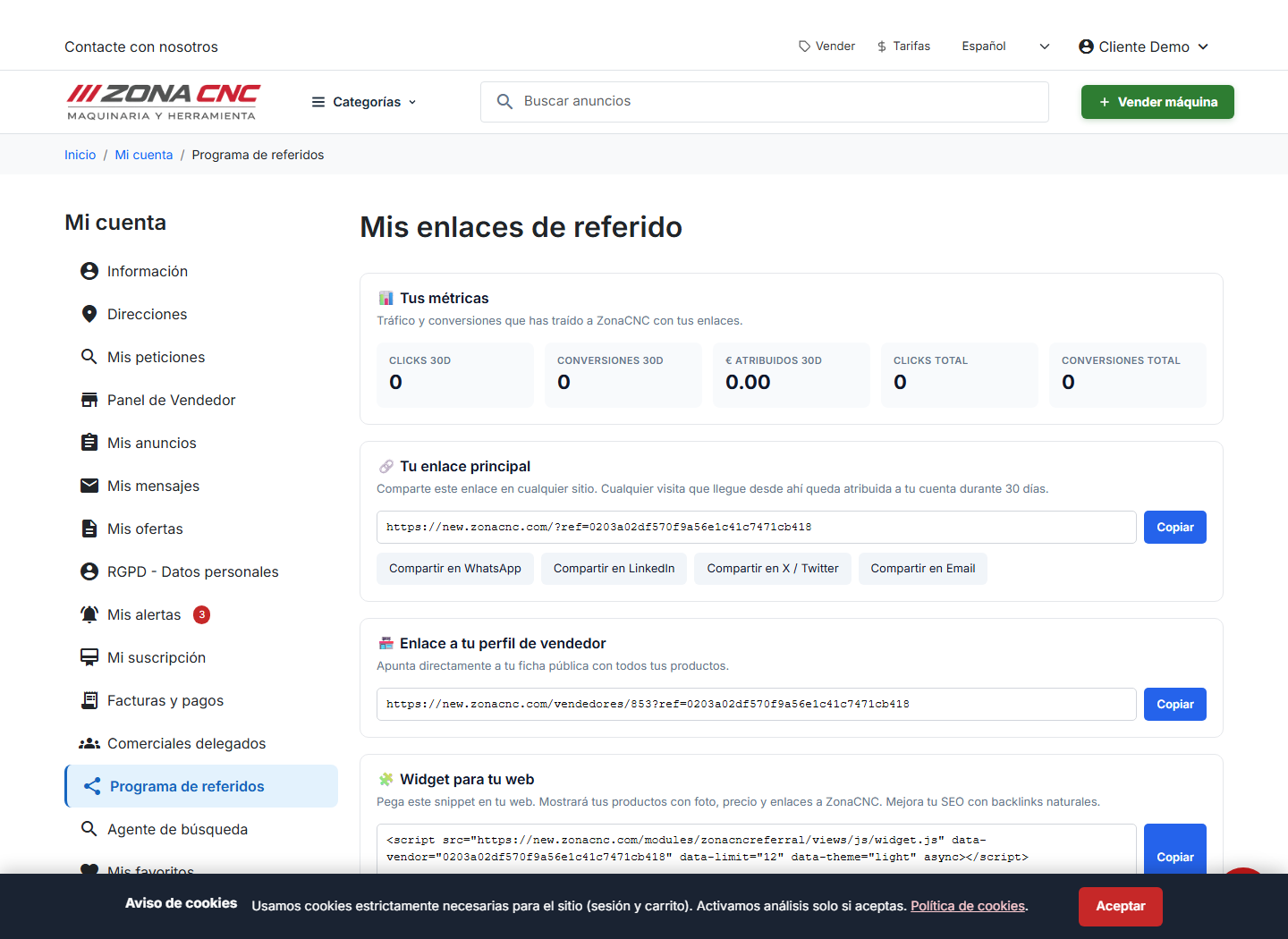Screen dimensions: 1288x939
Task: Go to Mis anuncios
Action: (x=201, y=443)
